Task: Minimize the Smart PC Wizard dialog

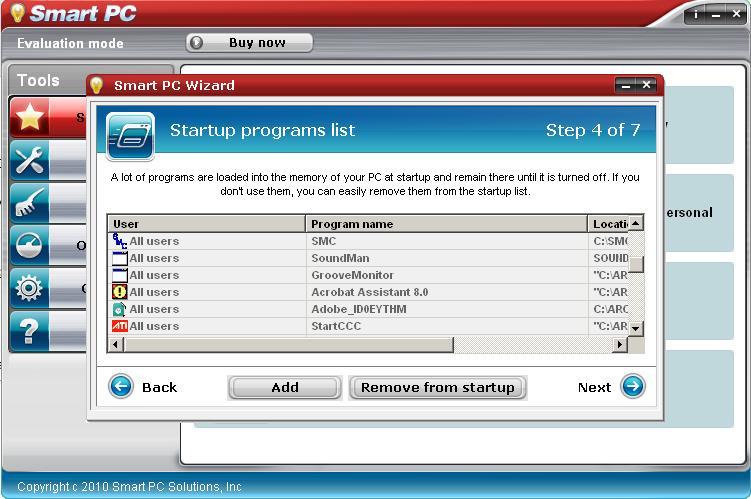Action: coord(626,85)
